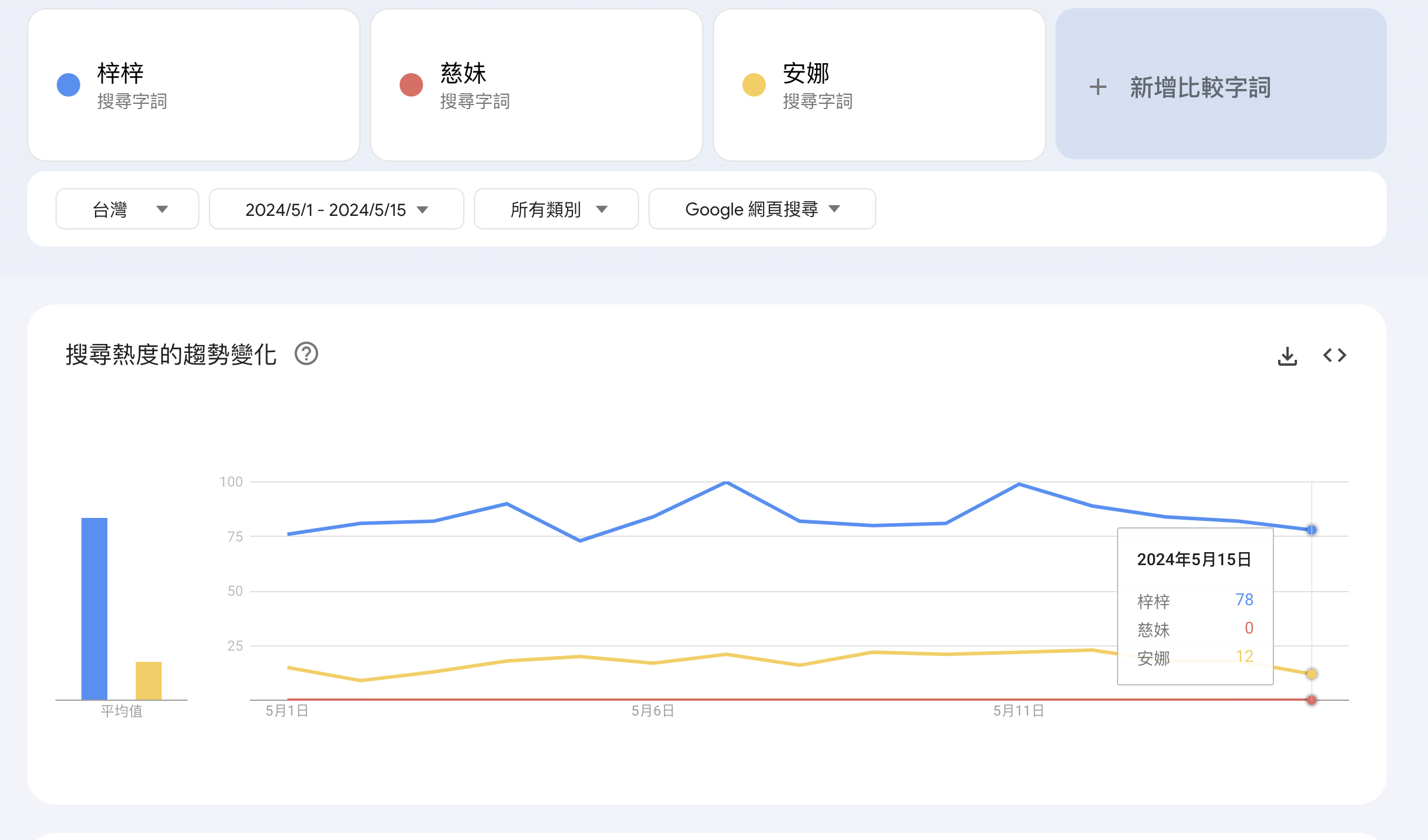Click the red data point at chart end
Screen dimensions: 1428x840
(x=1311, y=700)
